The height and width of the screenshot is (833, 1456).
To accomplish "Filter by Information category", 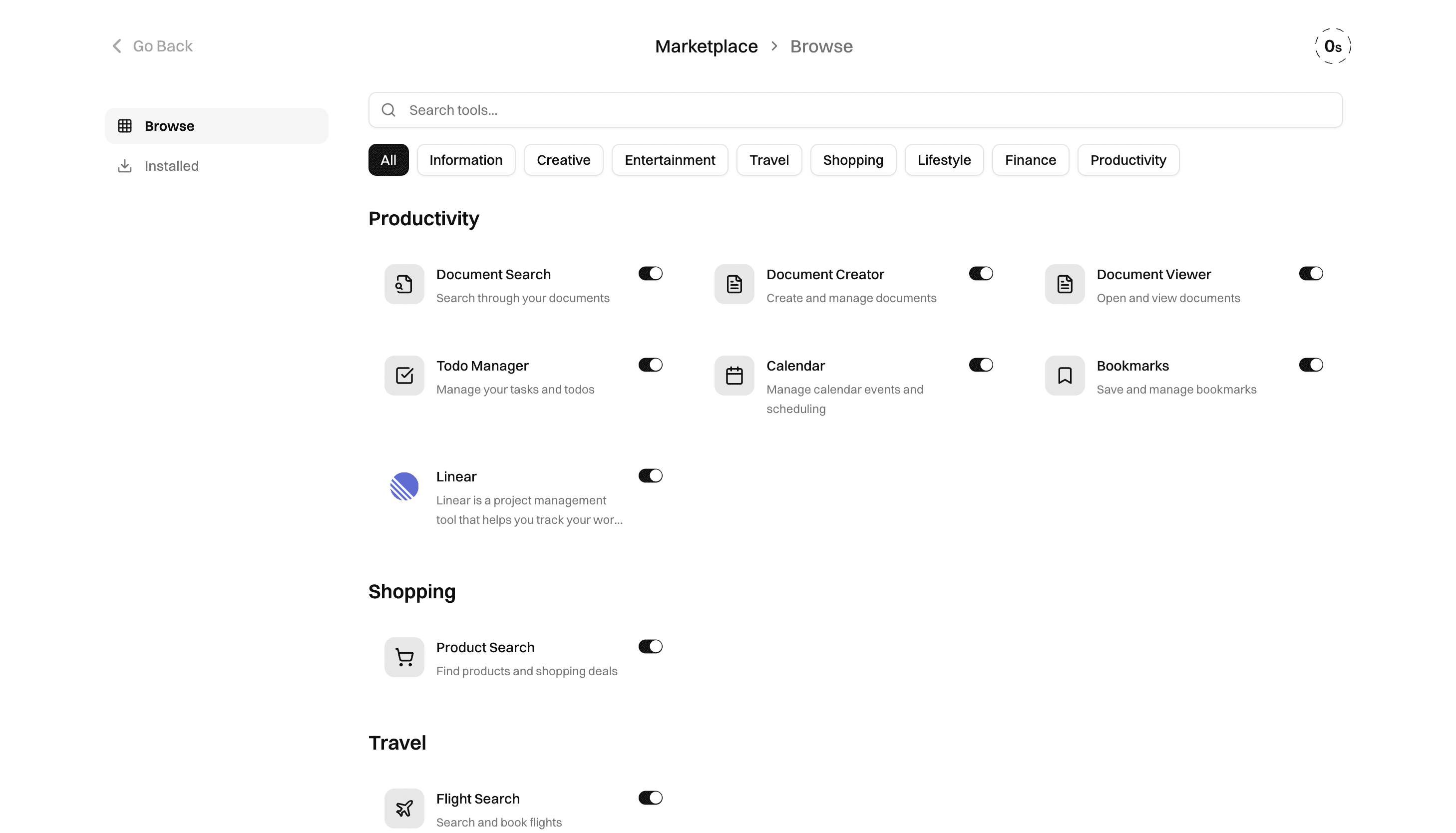I will [x=465, y=160].
